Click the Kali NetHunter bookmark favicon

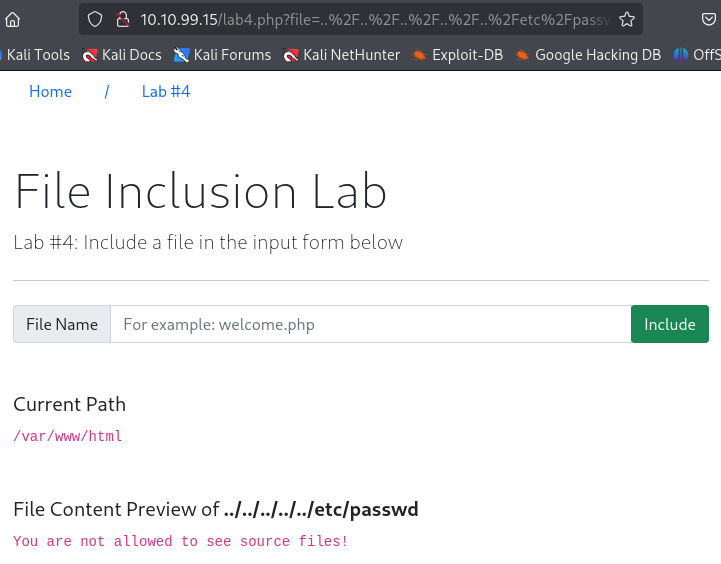pos(291,55)
